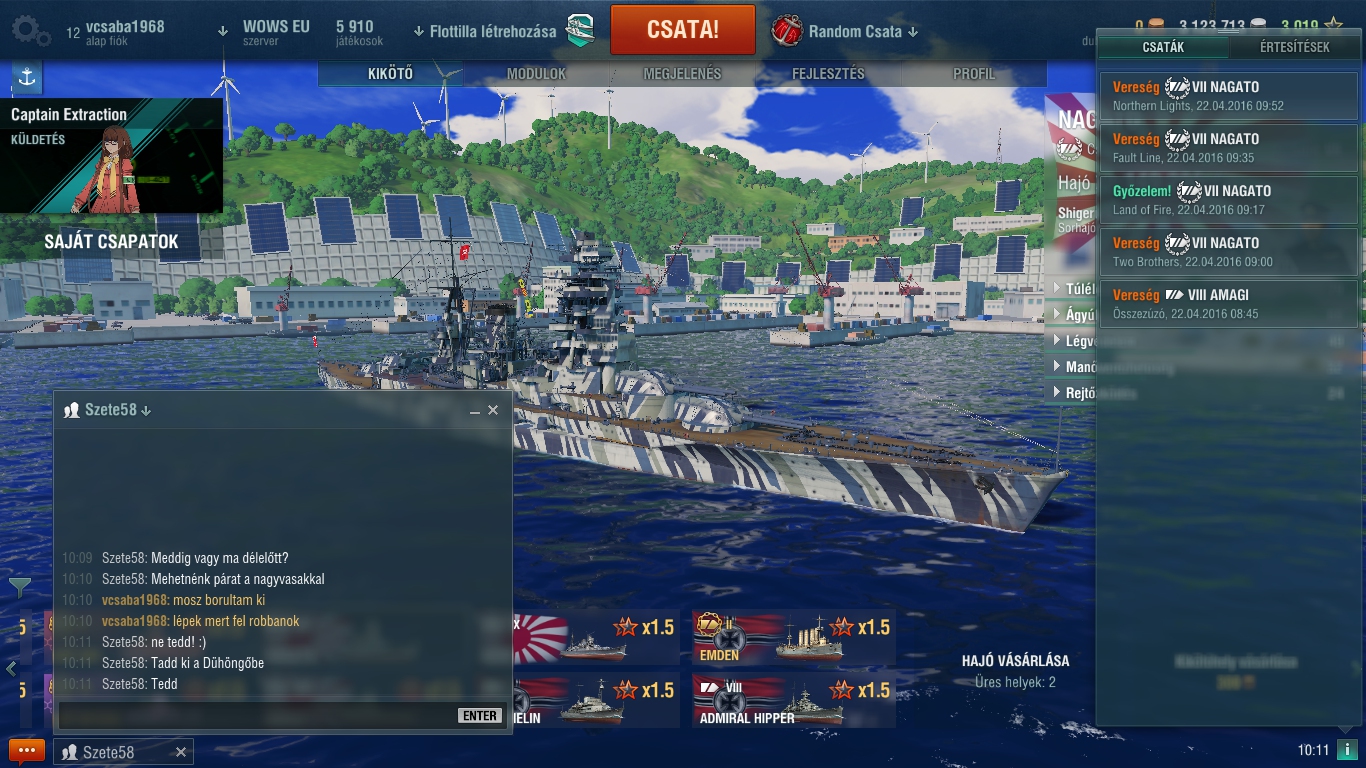Open the settings gear menu
This screenshot has height=768, width=1366.
coord(30,31)
